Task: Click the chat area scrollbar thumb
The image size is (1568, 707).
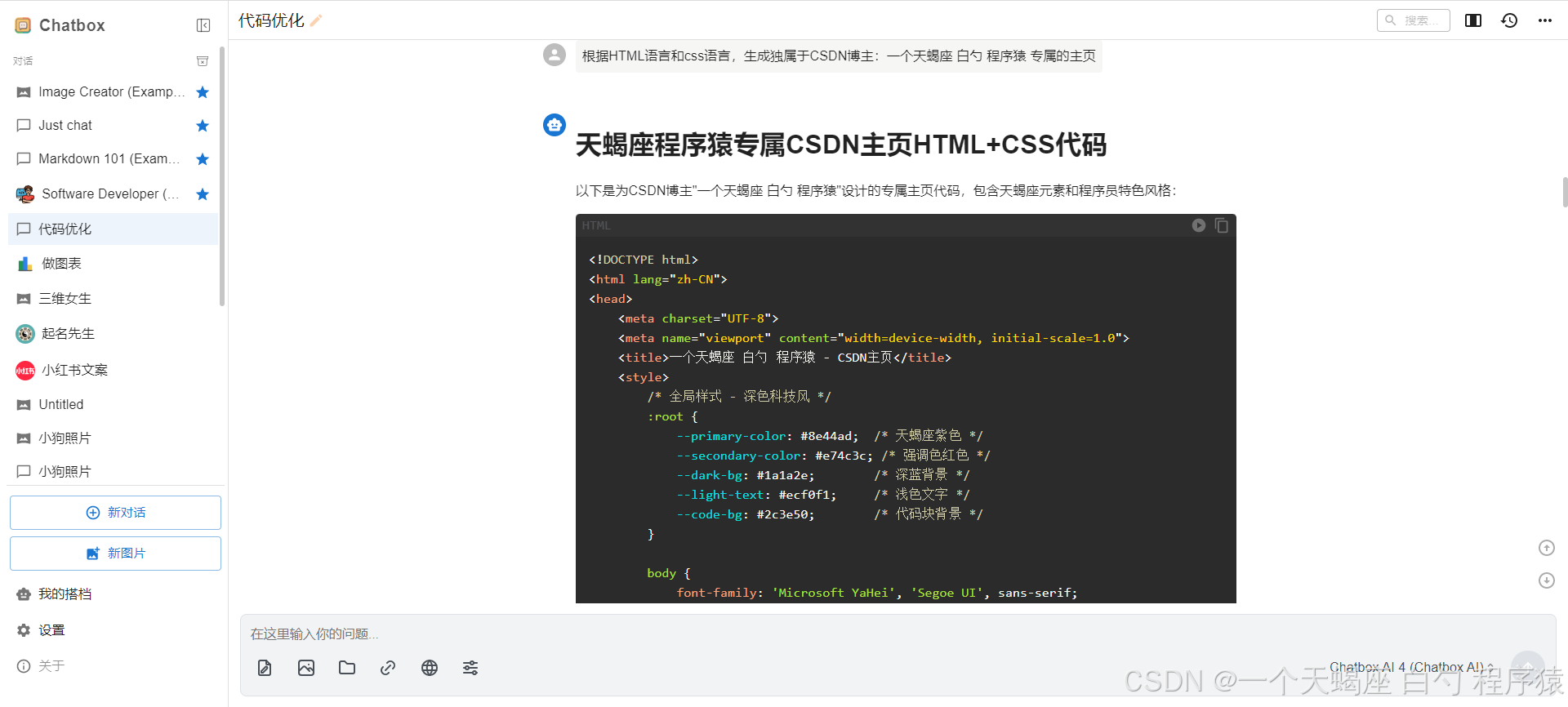Action: tap(1565, 193)
